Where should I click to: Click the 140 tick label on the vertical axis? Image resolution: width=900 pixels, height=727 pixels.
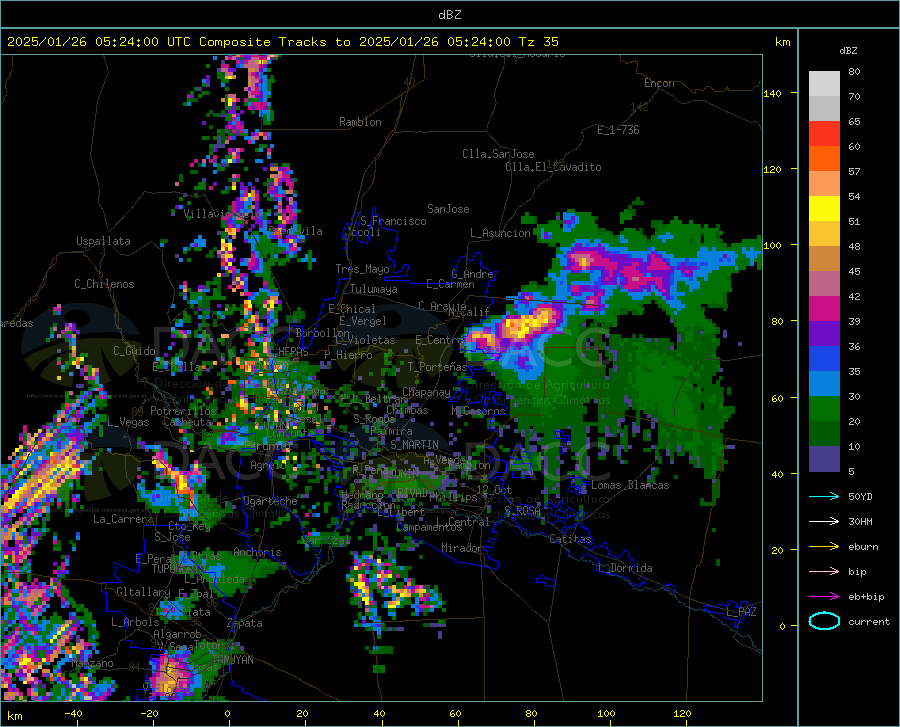coord(773,93)
